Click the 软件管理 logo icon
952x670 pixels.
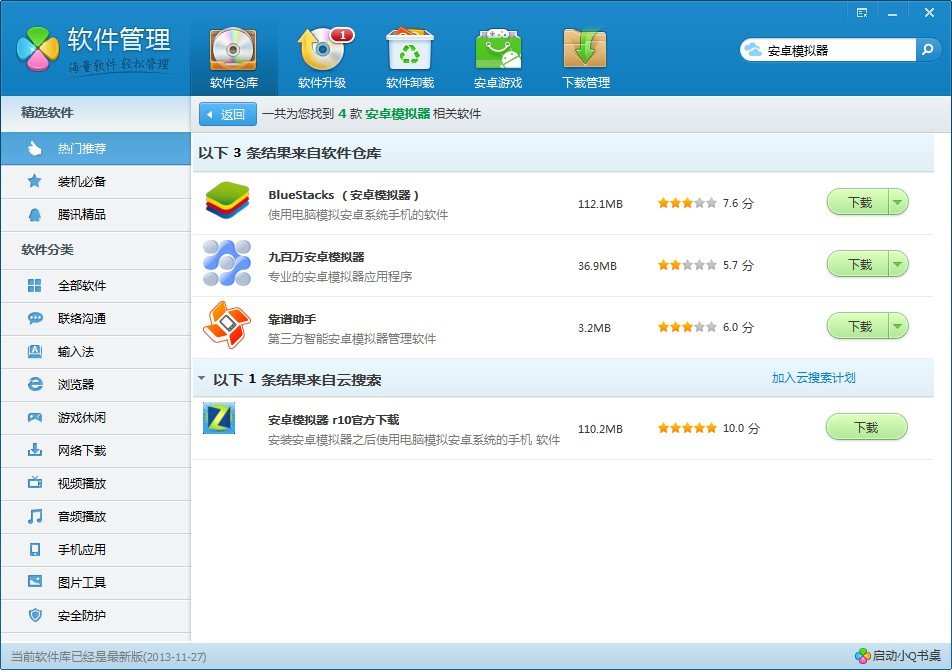tap(38, 49)
